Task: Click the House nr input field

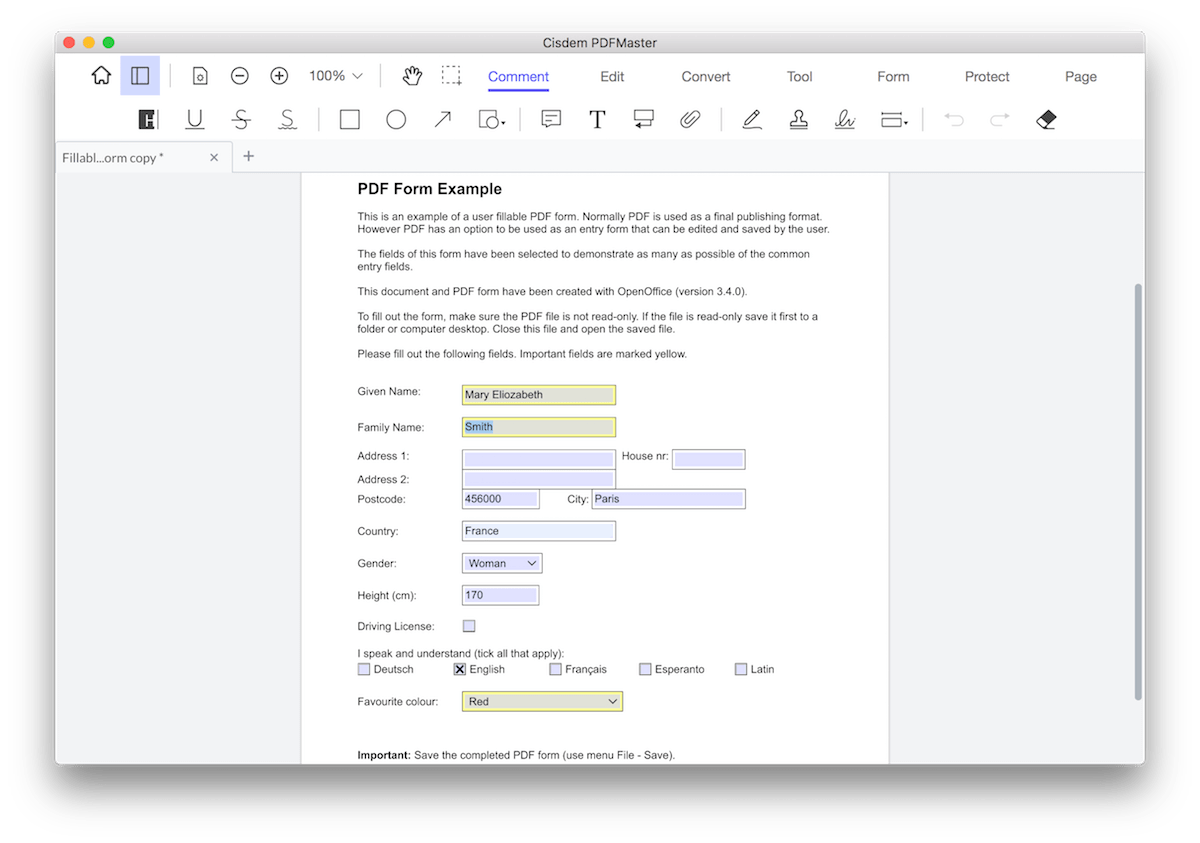Action: click(709, 459)
